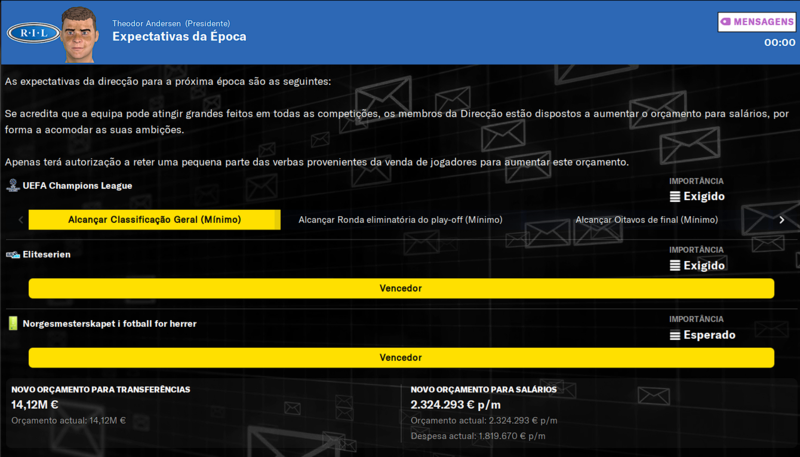This screenshot has width=800, height=457.
Task: Click 'NOVO ORÇAMENTO PARA TRANSFERÊNCIAS' label
Action: (101, 390)
